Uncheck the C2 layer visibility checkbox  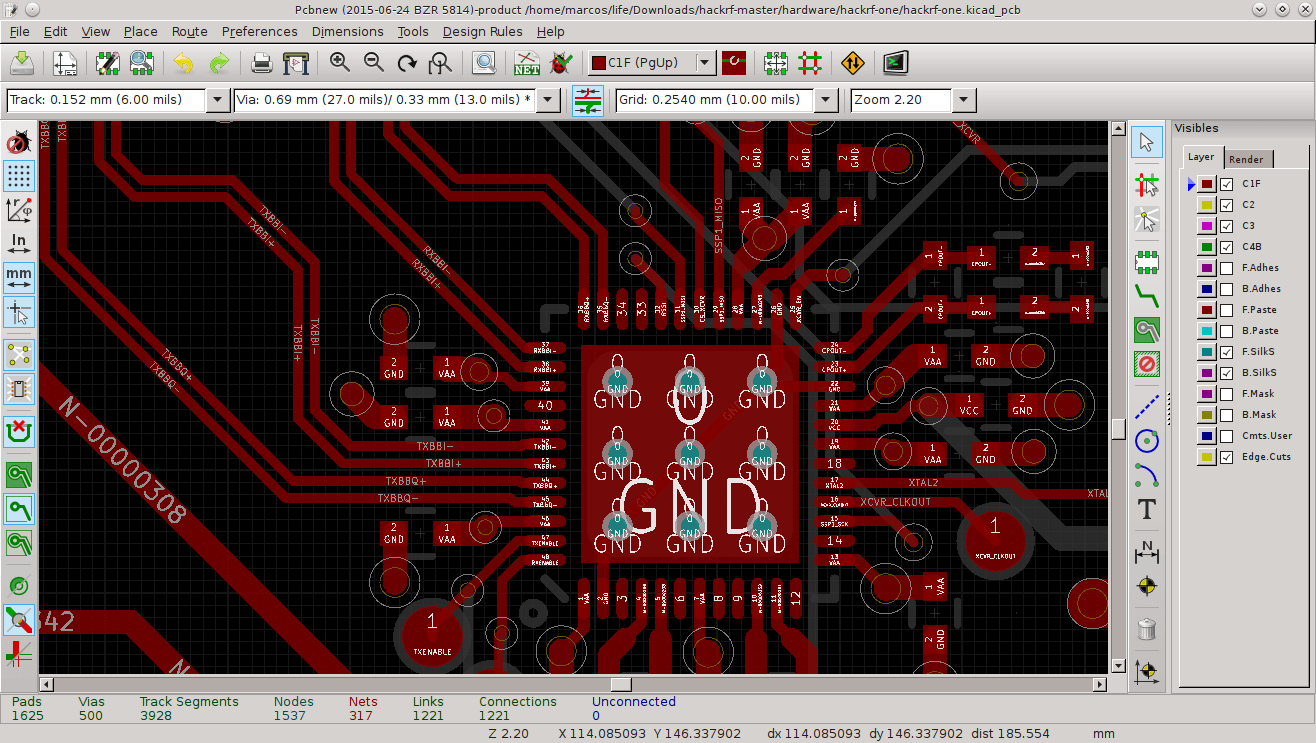pos(1227,204)
